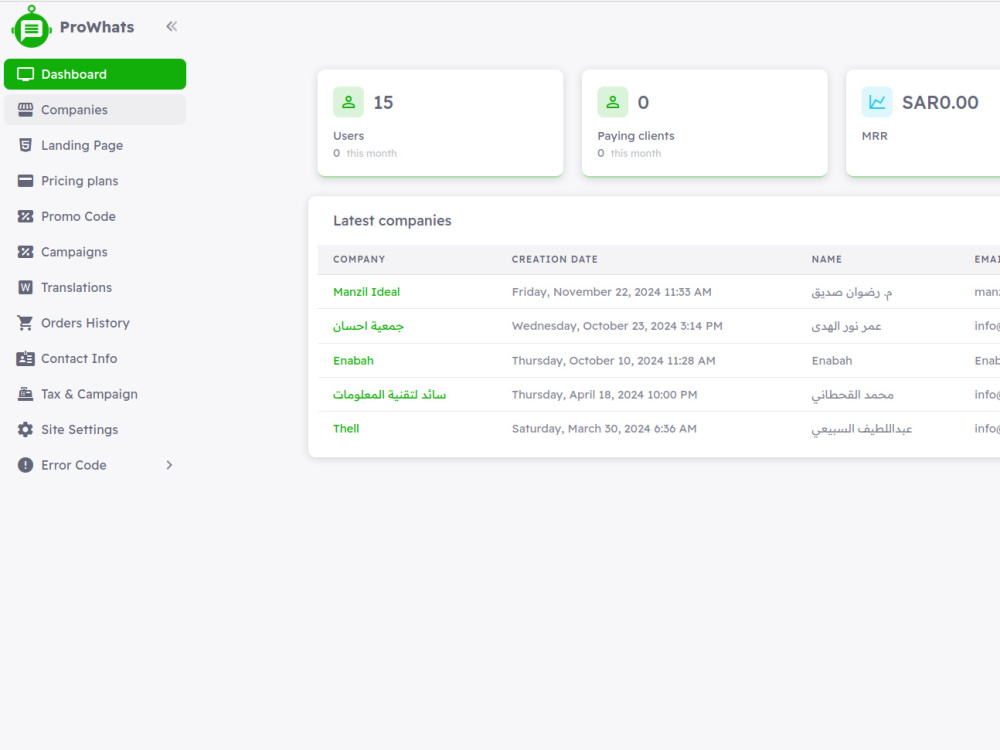Click the date Wednesday, October 23, 2024 3:14 PM
Viewport: 1000px width, 750px height.
[x=617, y=326]
